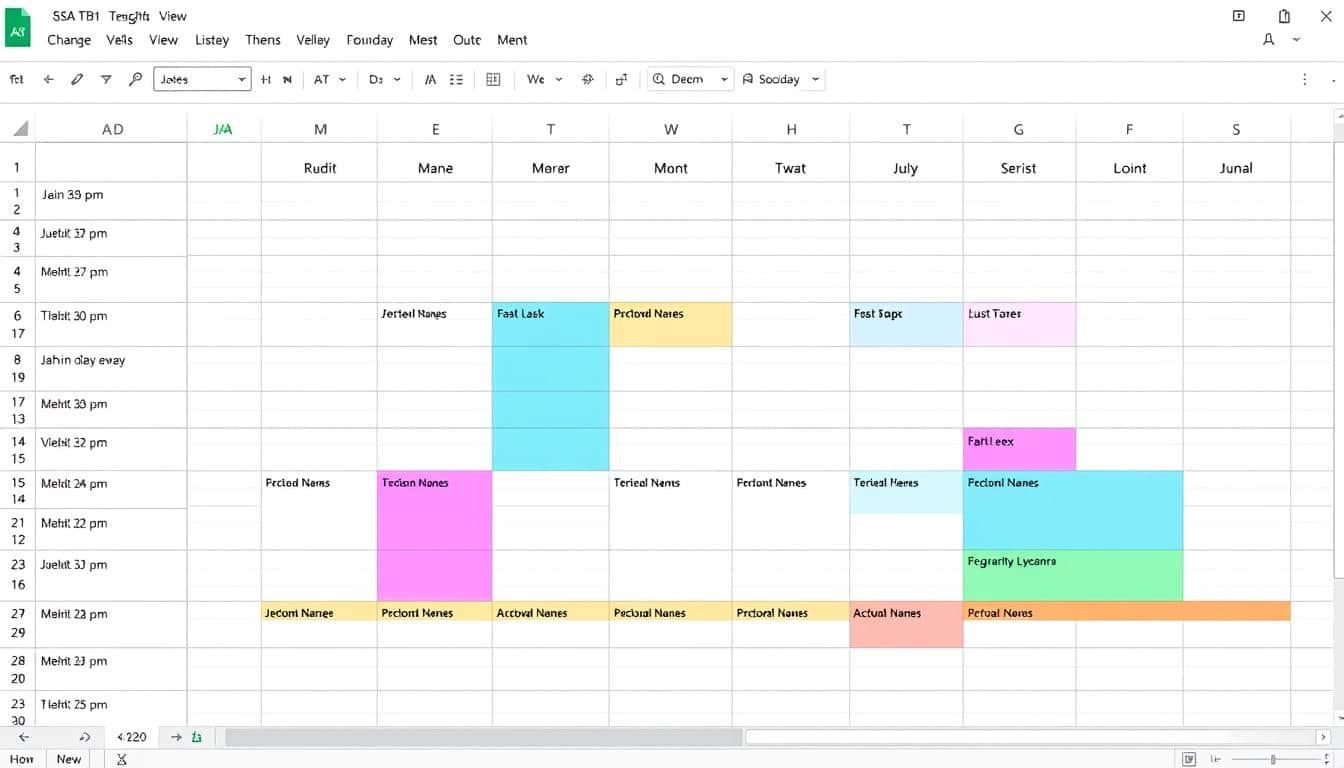Click the gear-like icon after 'We'
Screen dimensions: 1344x768
tap(588, 79)
